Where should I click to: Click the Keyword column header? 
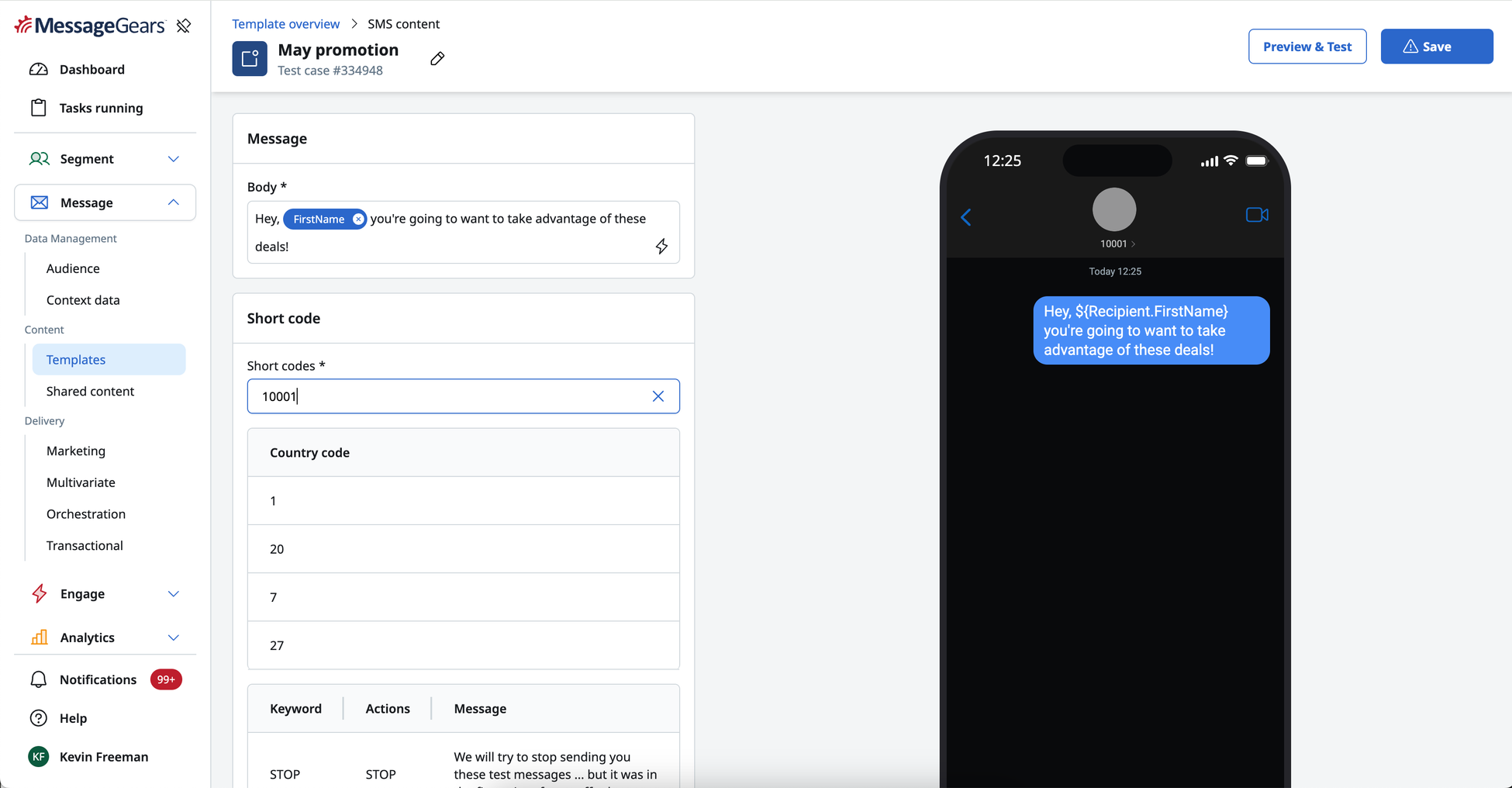(x=295, y=709)
